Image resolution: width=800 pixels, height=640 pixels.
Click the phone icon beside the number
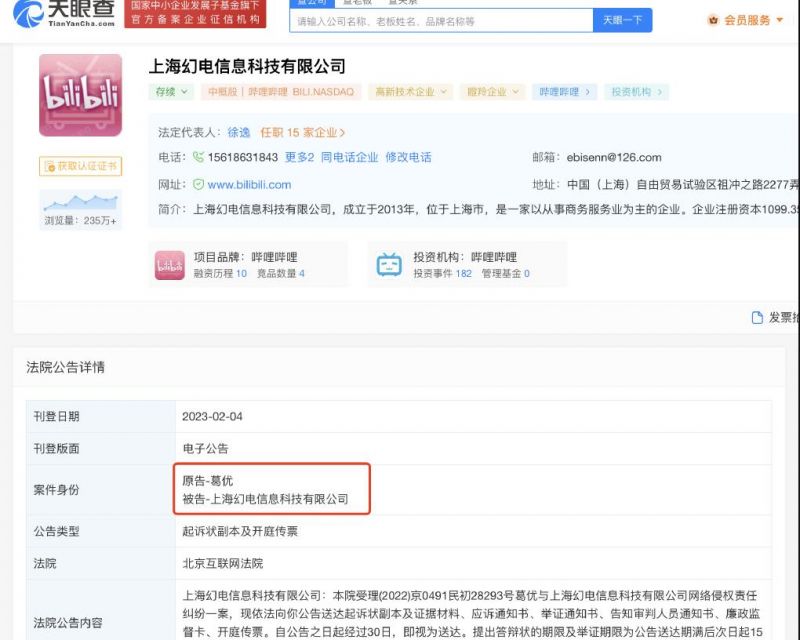tap(198, 158)
